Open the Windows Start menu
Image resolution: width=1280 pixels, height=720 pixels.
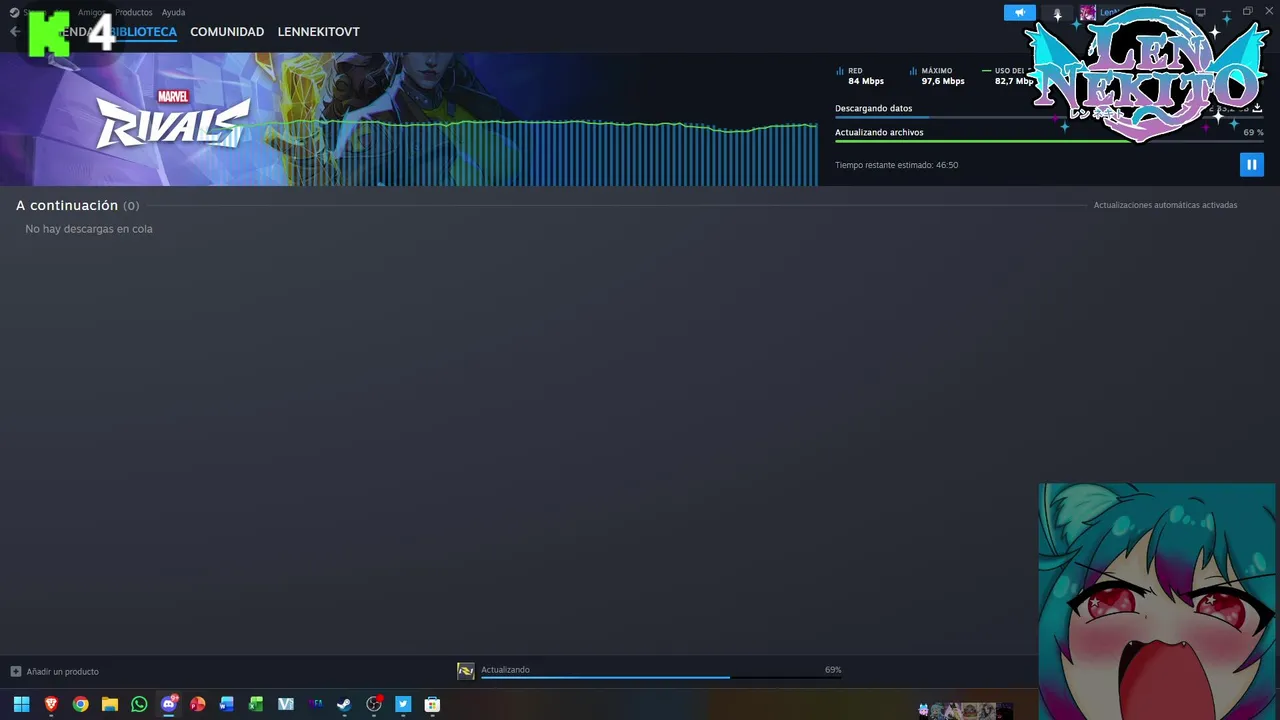21,704
